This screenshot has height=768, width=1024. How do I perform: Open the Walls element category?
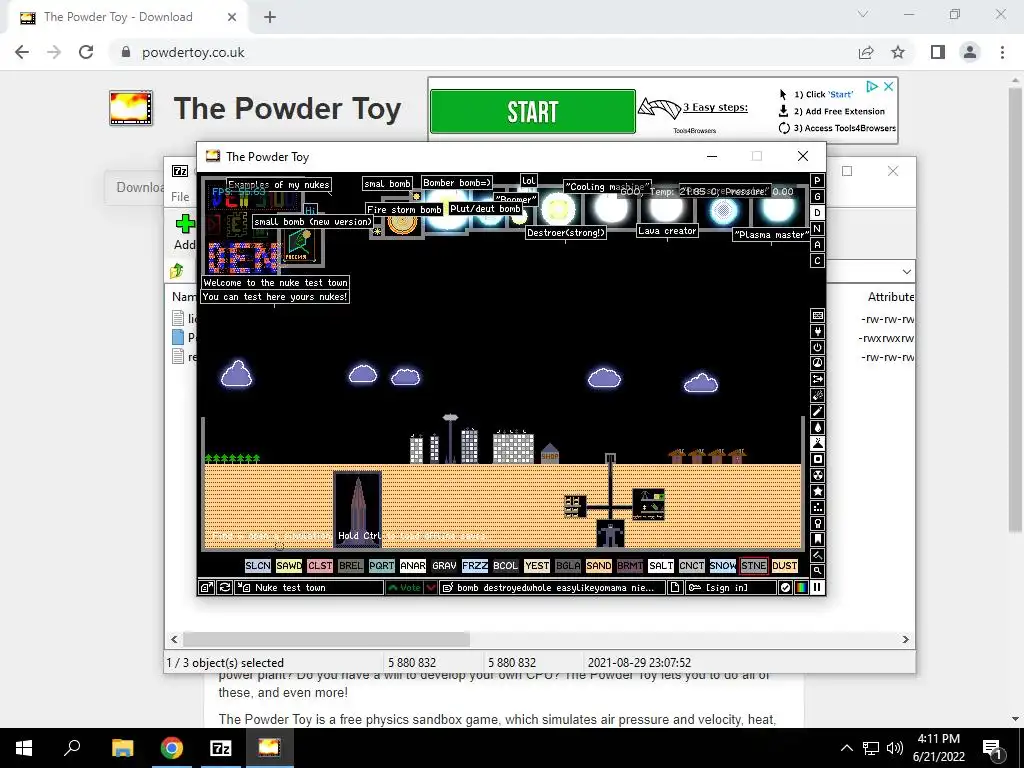point(817,315)
